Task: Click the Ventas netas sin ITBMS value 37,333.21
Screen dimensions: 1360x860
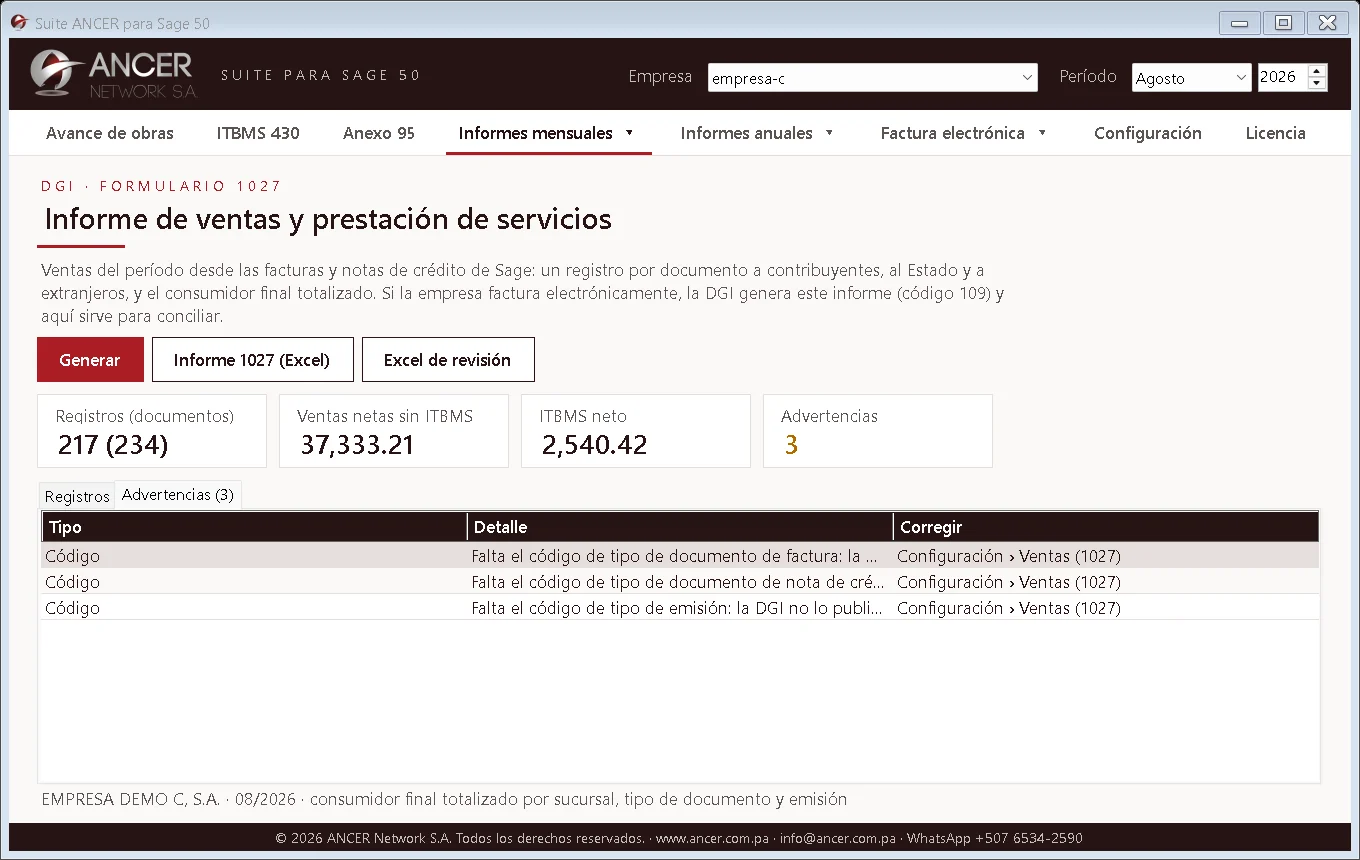Action: [x=357, y=445]
